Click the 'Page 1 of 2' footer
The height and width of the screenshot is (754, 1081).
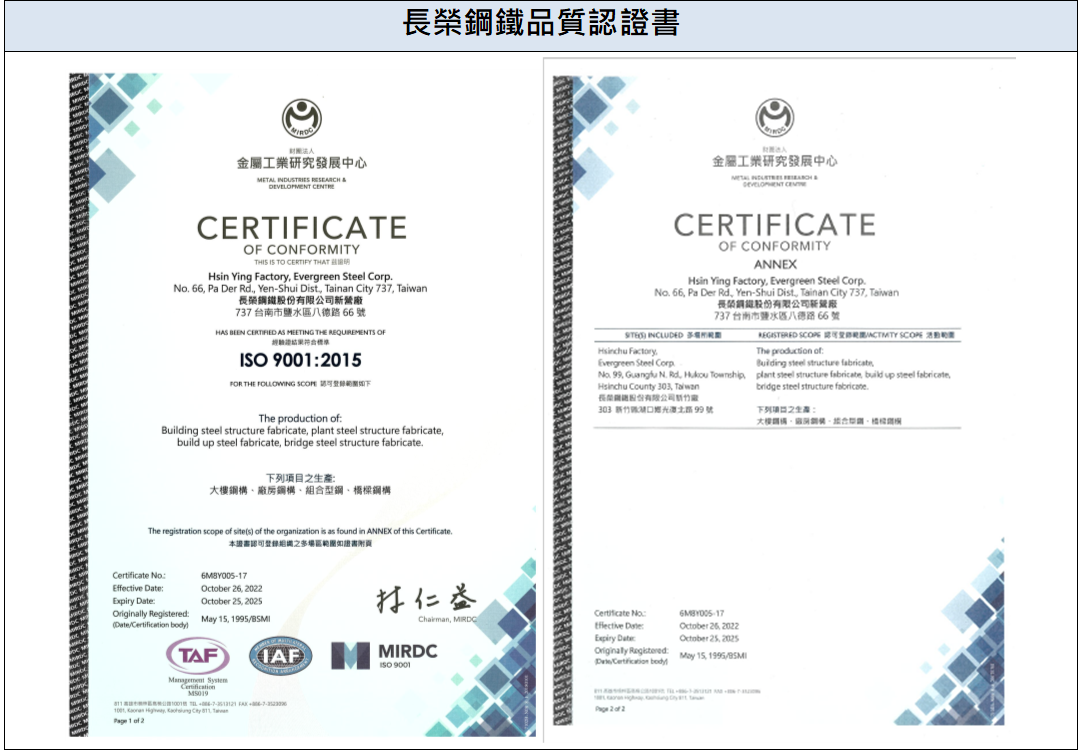(x=129, y=721)
